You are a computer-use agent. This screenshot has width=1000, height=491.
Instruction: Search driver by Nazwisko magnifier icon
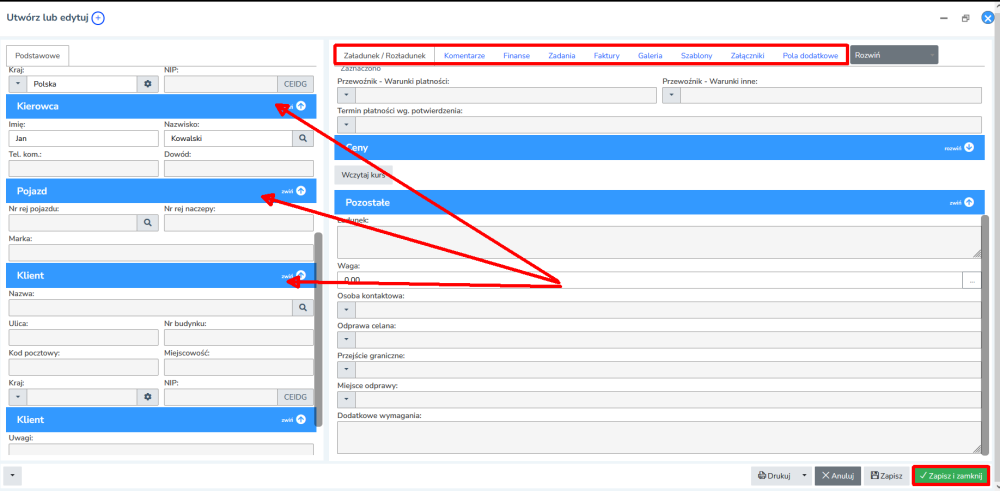coord(303,138)
